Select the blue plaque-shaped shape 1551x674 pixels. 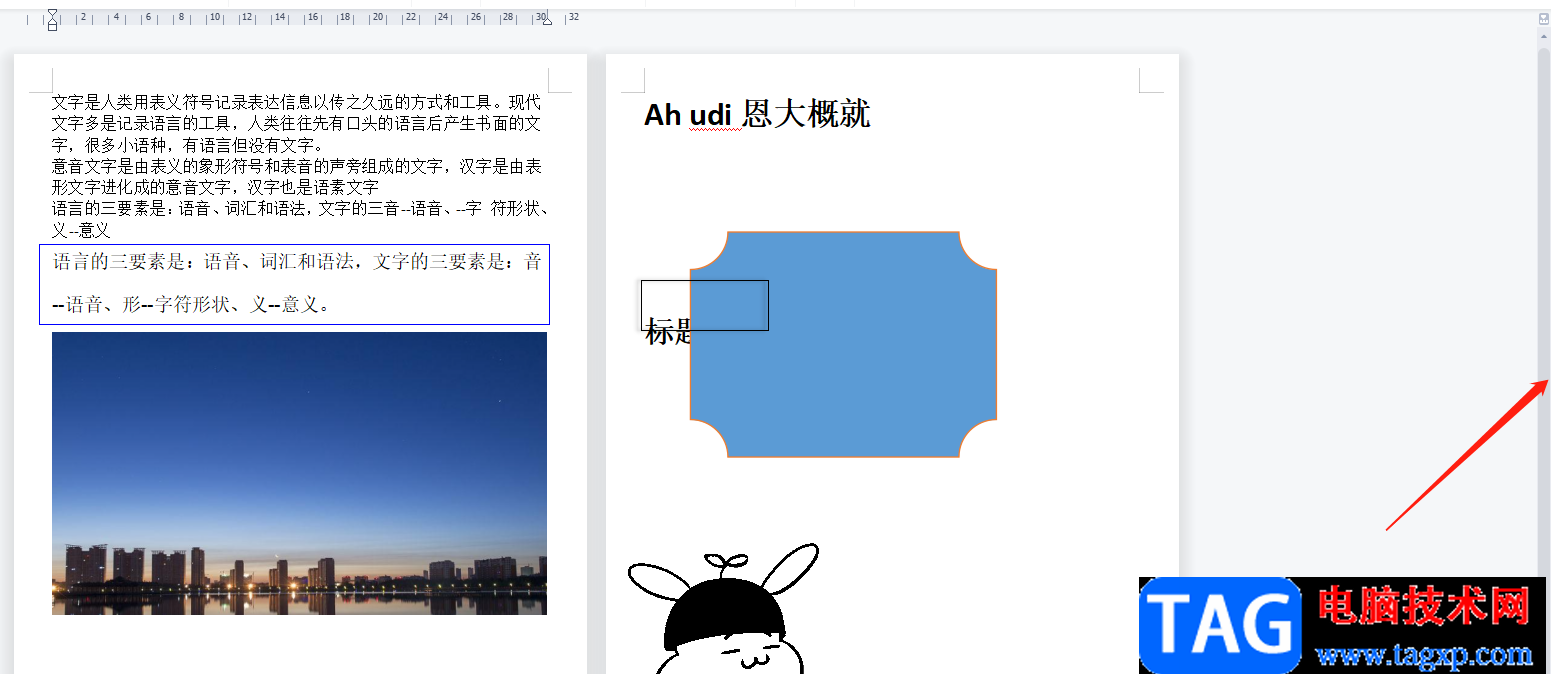[843, 344]
